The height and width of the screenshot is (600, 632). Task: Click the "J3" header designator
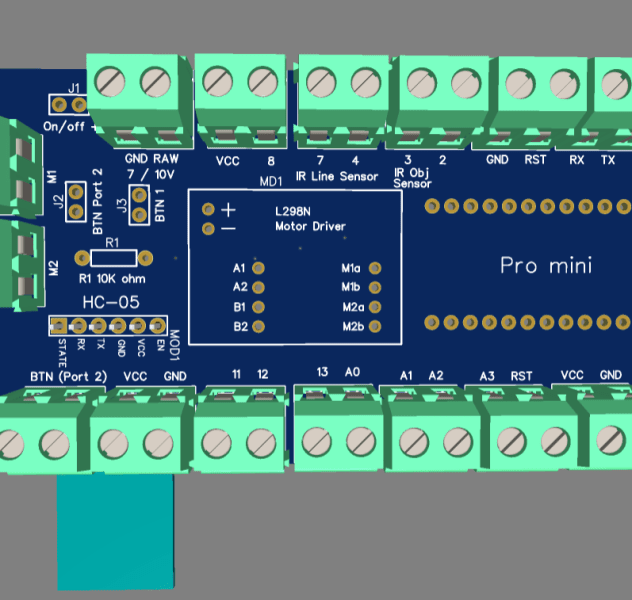coord(122,205)
